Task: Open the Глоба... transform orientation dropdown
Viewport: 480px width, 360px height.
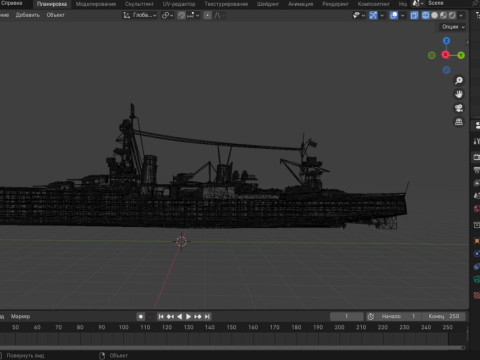Action: click(x=140, y=15)
